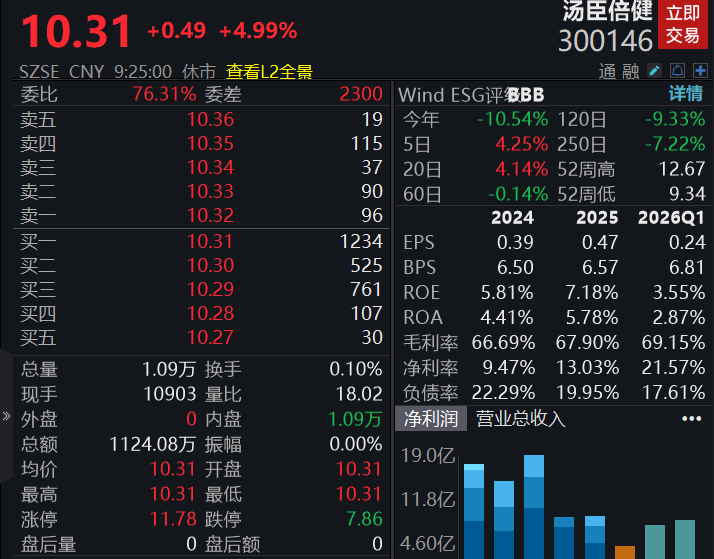The image size is (714, 559).
Task: Switch to 营业总收入 tab
Action: 520,418
